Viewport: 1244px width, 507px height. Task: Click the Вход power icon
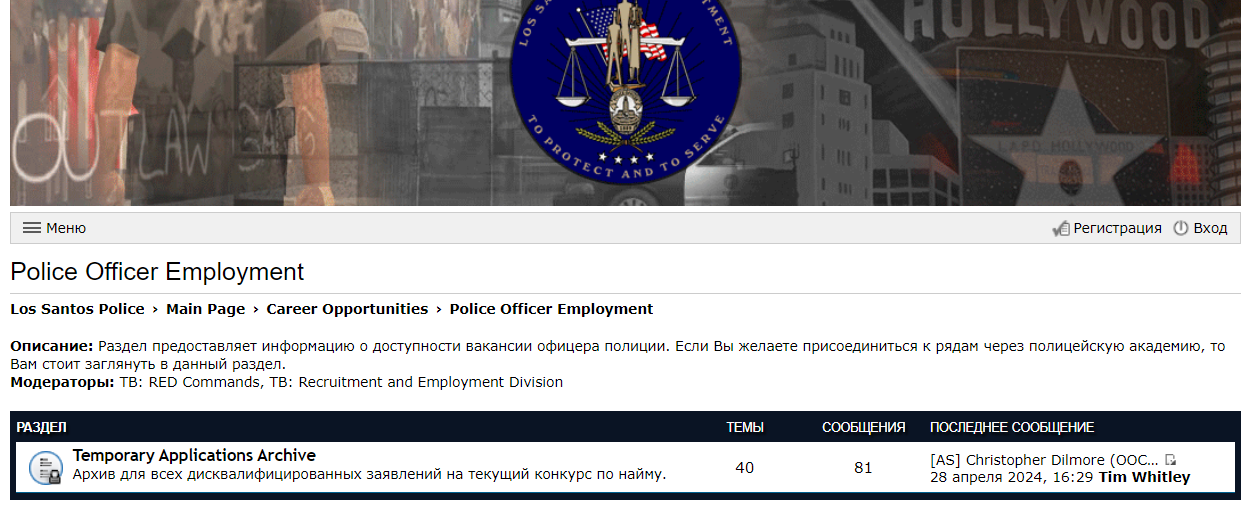click(x=1181, y=228)
